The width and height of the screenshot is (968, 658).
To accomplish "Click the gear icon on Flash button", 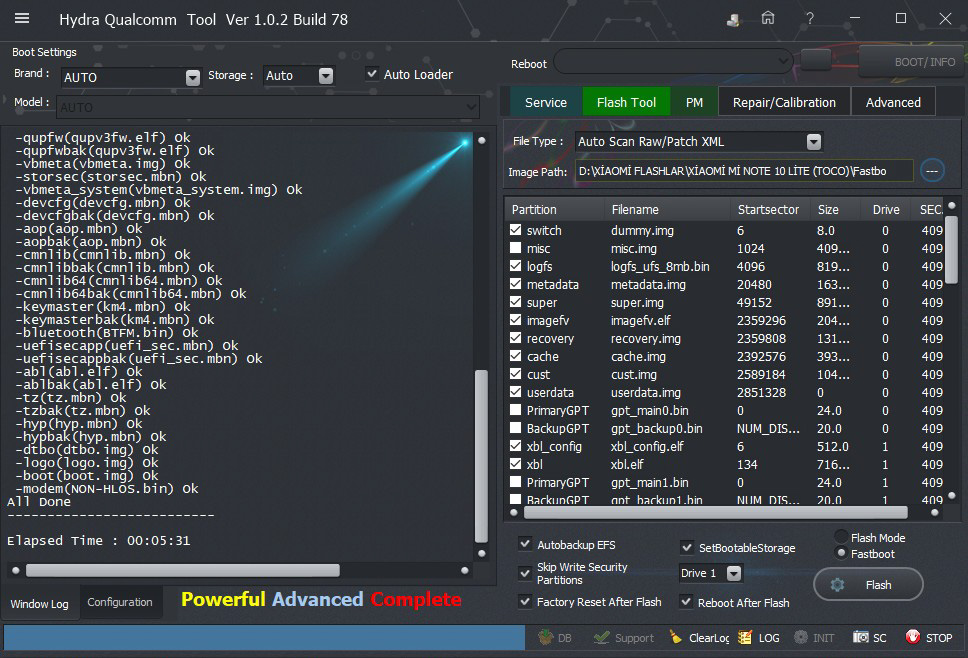I will [x=837, y=585].
